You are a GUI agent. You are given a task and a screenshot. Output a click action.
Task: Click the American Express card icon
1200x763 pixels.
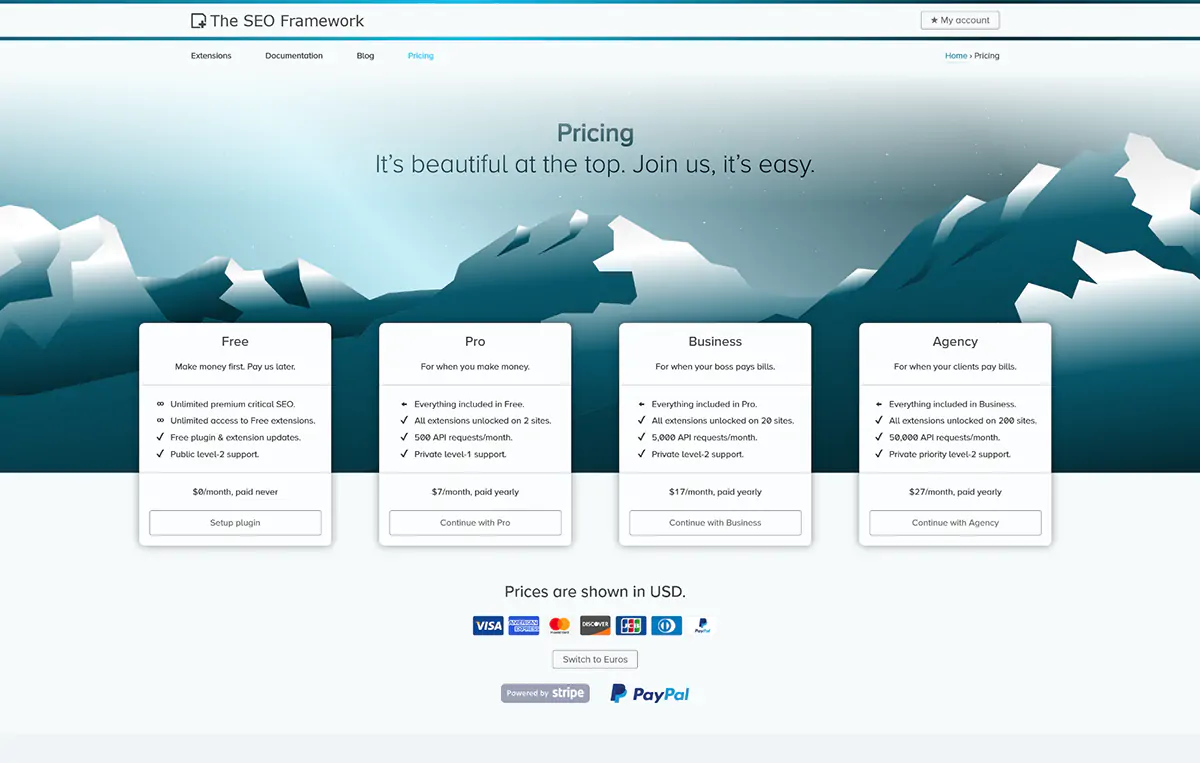(x=523, y=626)
